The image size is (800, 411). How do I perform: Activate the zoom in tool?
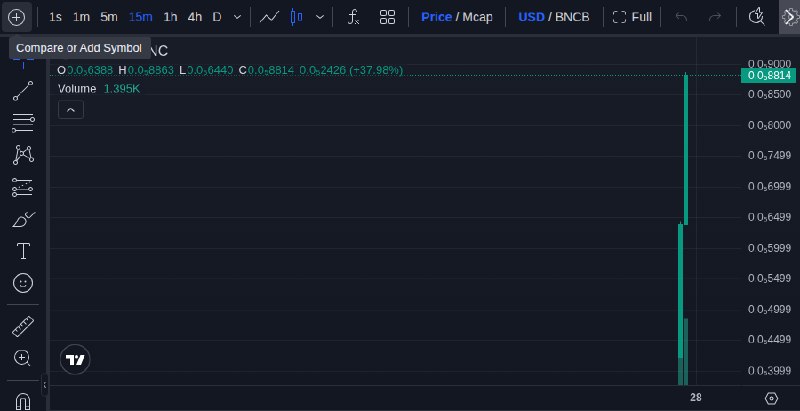click(22, 358)
